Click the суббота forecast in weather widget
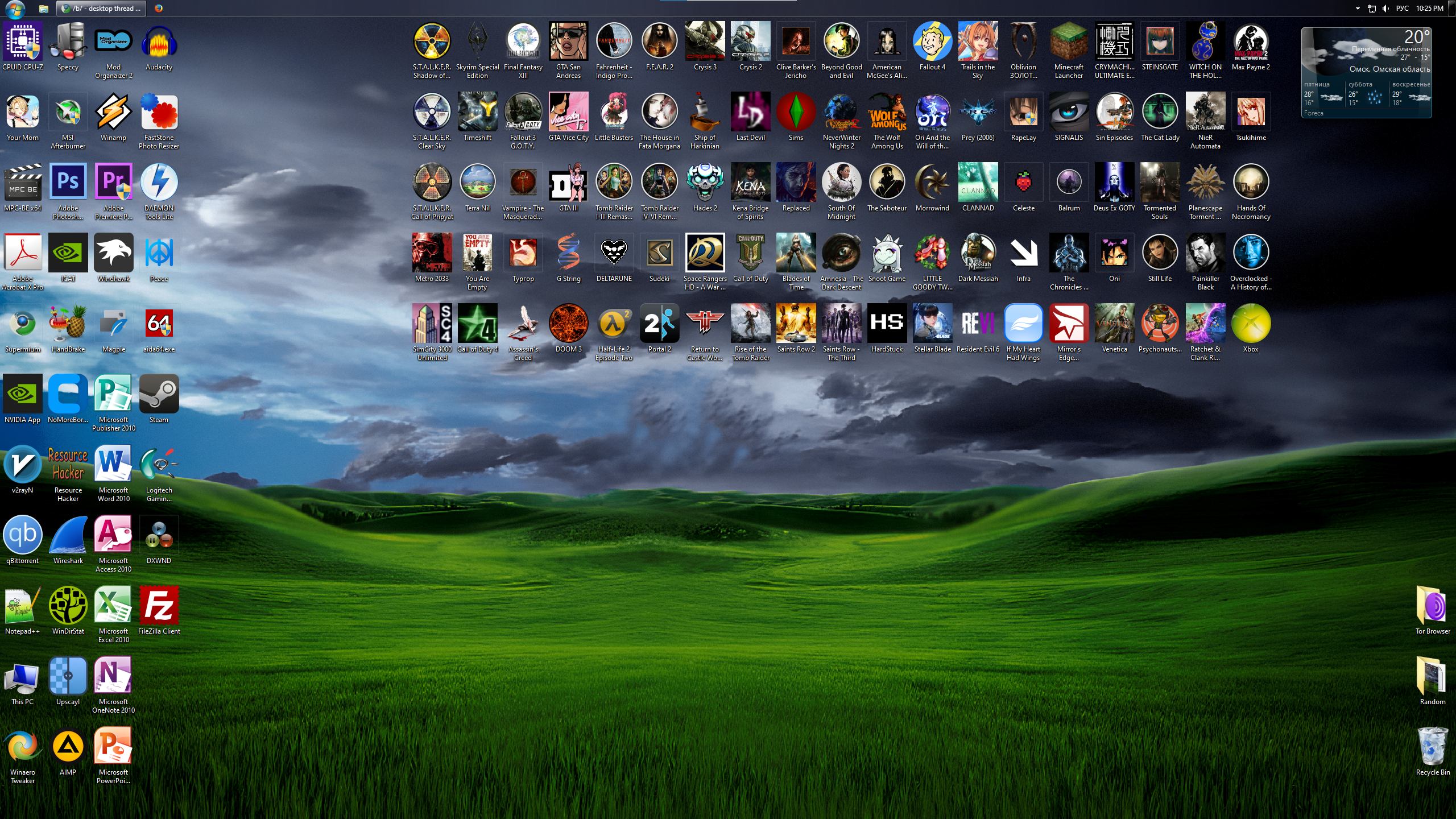The width and height of the screenshot is (1456, 819). pyautogui.click(x=1367, y=94)
